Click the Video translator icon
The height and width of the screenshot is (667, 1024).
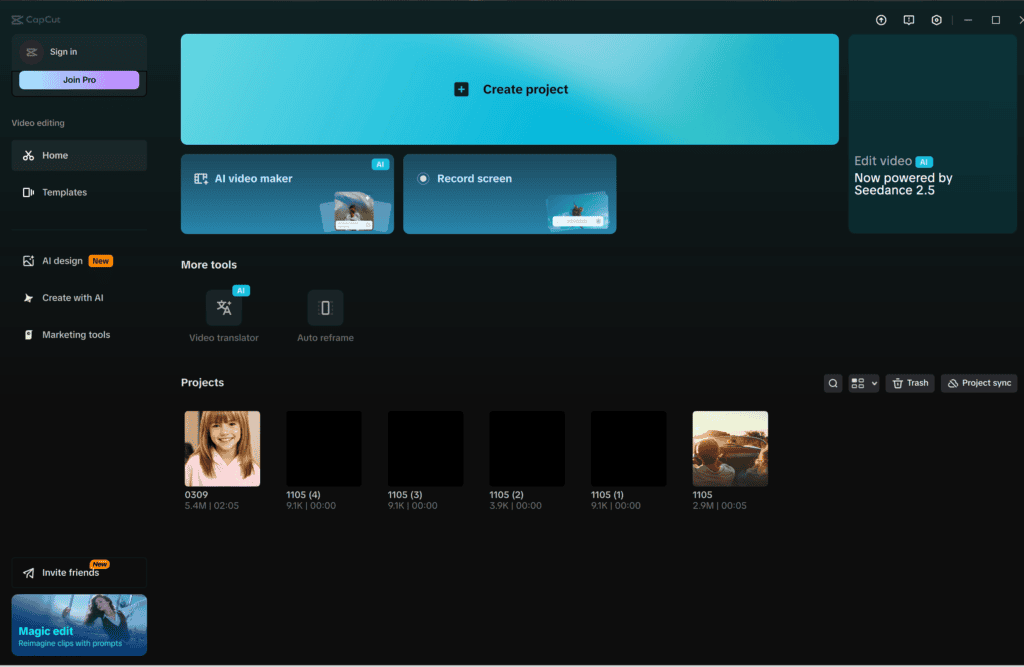[224, 308]
